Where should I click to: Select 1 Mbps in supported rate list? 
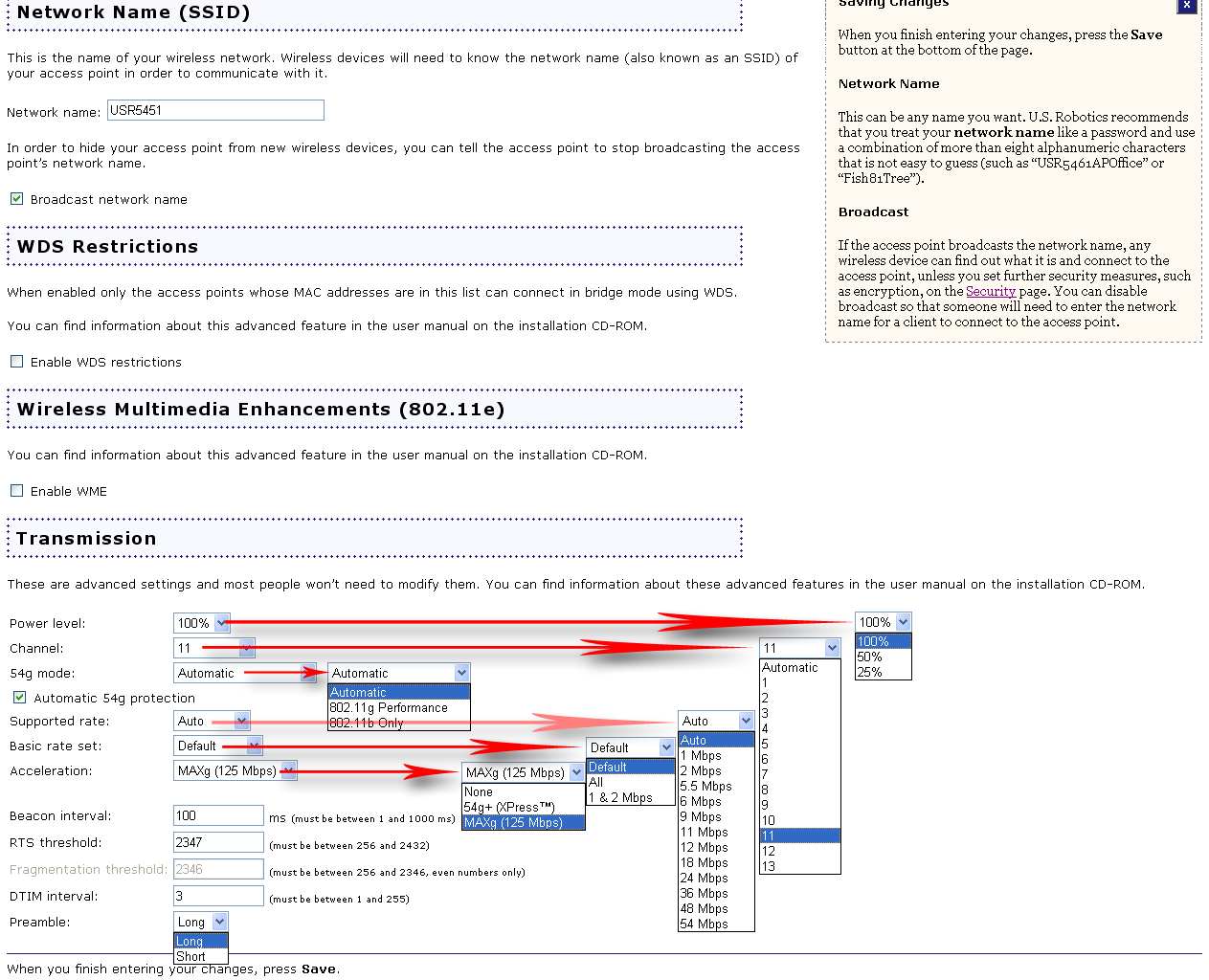[716, 755]
